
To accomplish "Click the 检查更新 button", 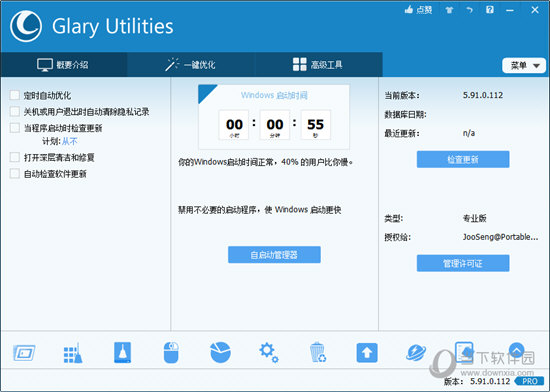I will (463, 160).
